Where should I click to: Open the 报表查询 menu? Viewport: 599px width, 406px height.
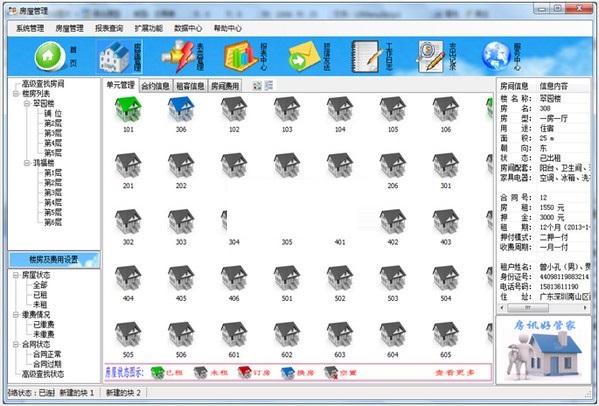109,28
